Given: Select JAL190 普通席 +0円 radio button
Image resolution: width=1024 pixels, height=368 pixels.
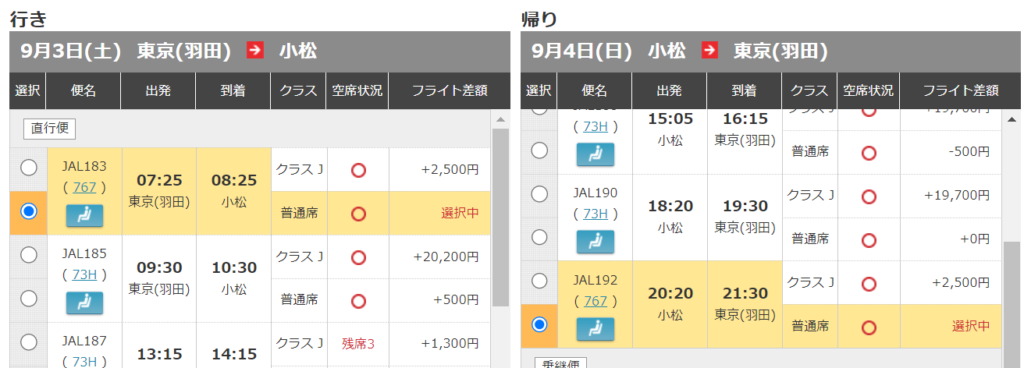Looking at the screenshot, I should tap(539, 237).
